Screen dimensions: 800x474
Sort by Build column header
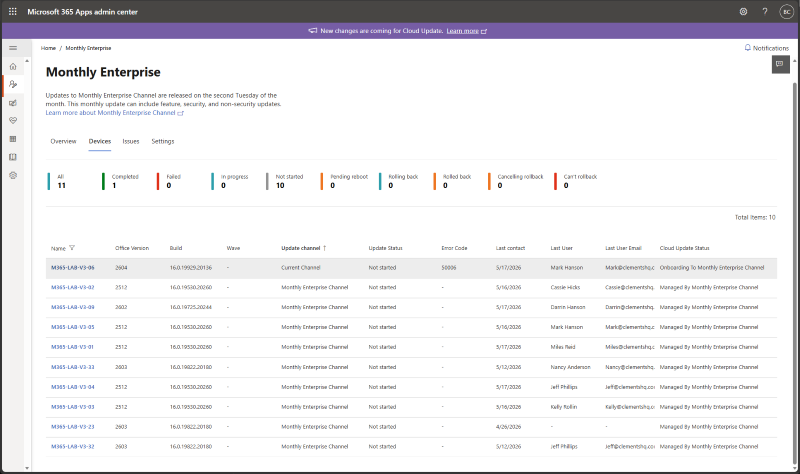tap(176, 248)
